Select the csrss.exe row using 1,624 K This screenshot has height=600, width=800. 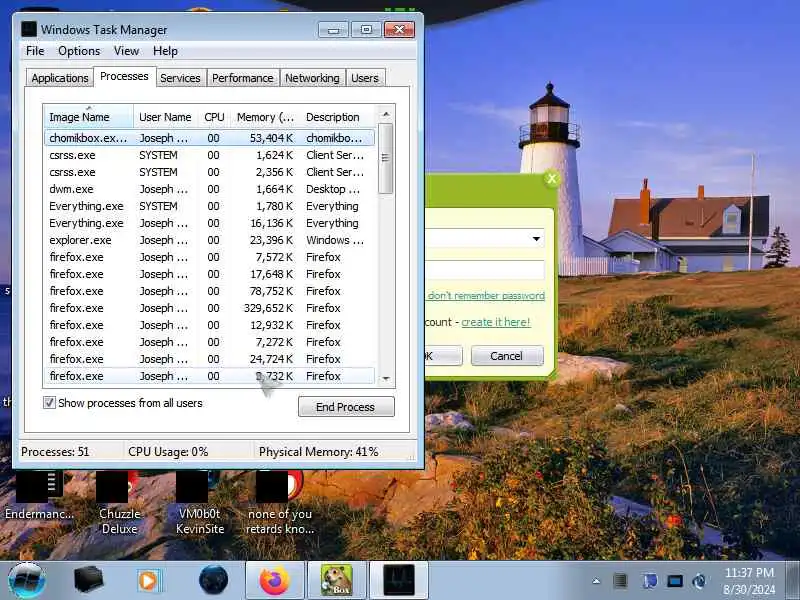click(x=210, y=155)
